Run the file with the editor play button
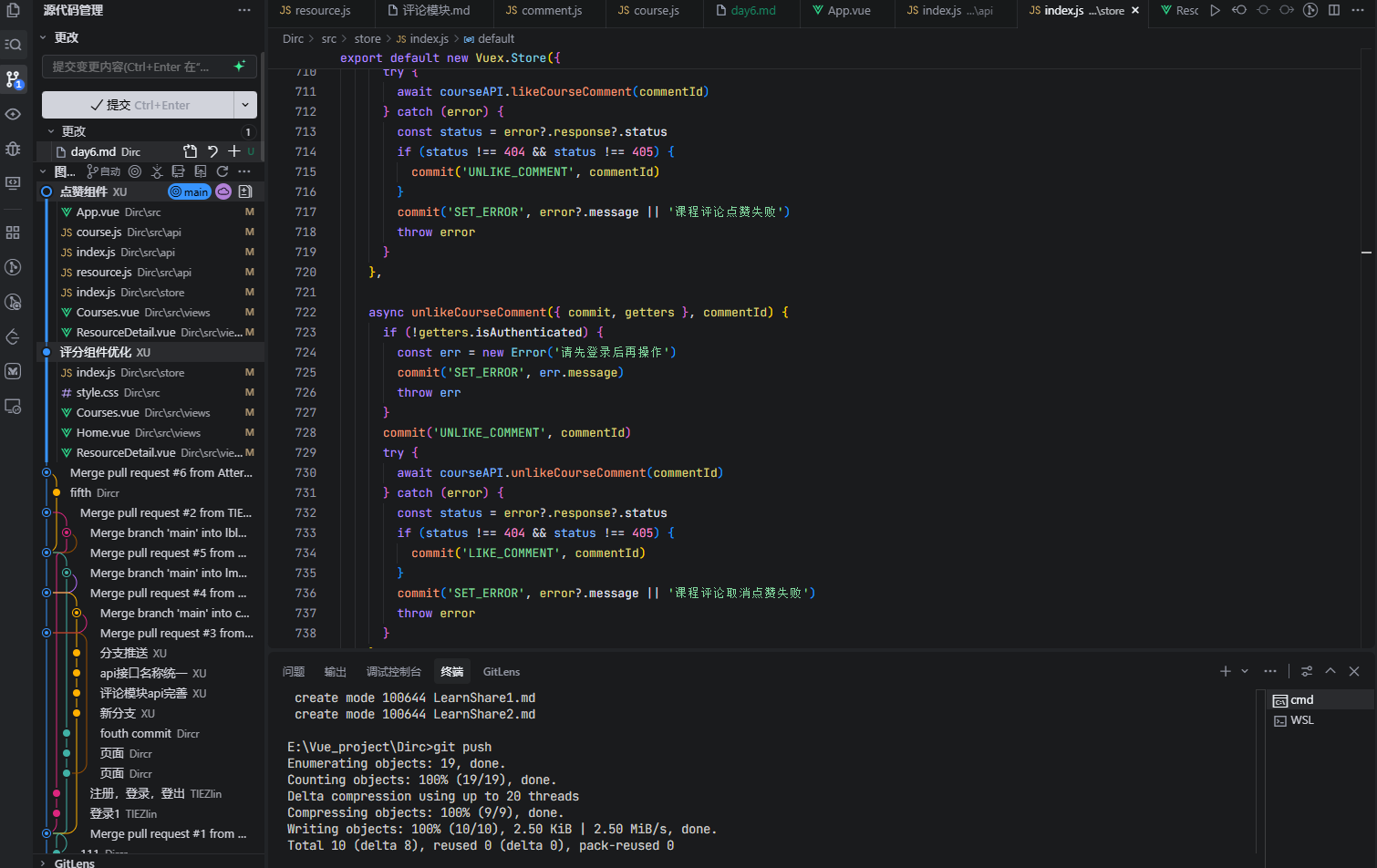1377x868 pixels. click(1215, 10)
